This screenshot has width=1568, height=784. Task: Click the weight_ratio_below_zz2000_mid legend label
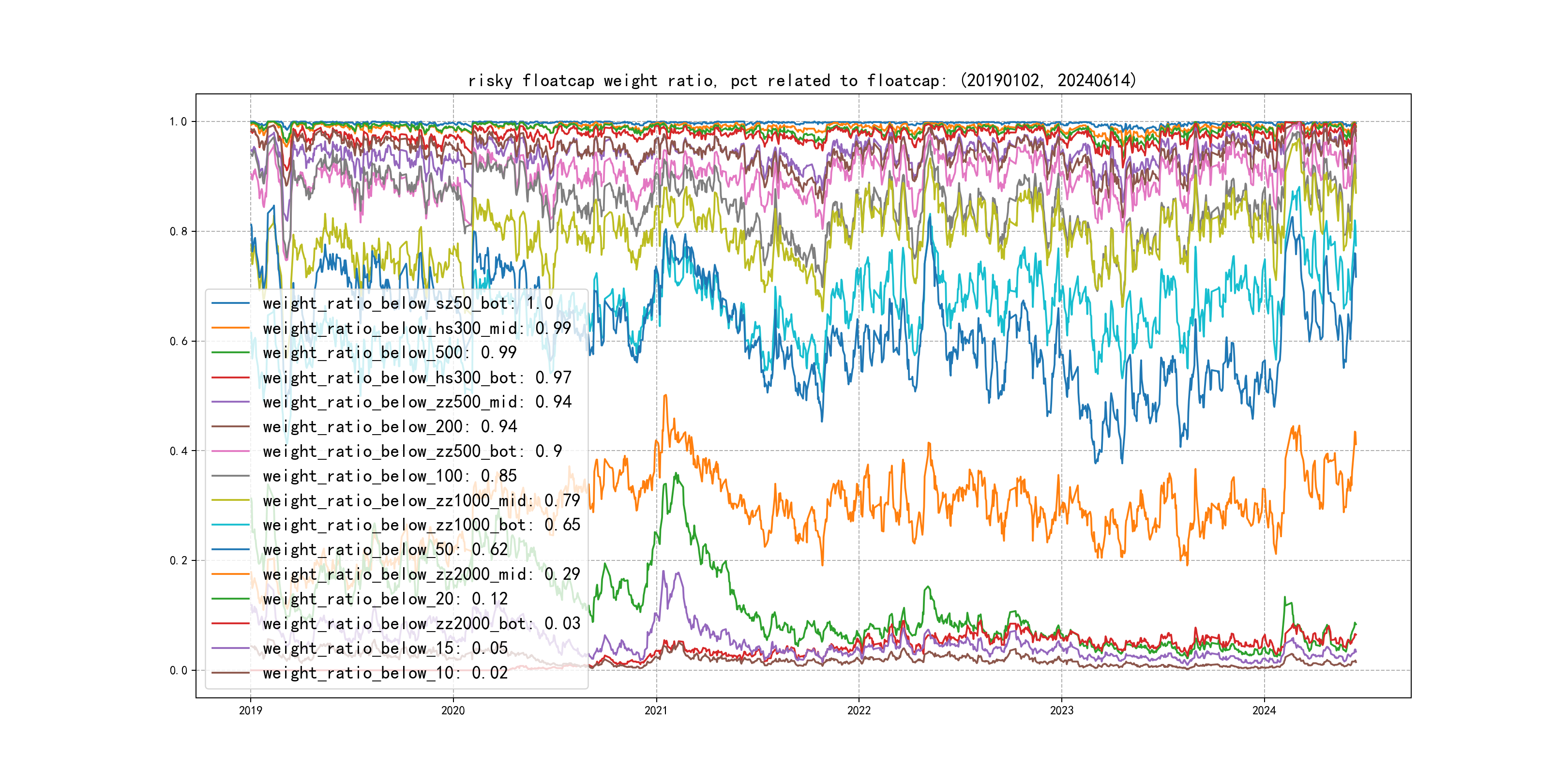pyautogui.click(x=421, y=574)
